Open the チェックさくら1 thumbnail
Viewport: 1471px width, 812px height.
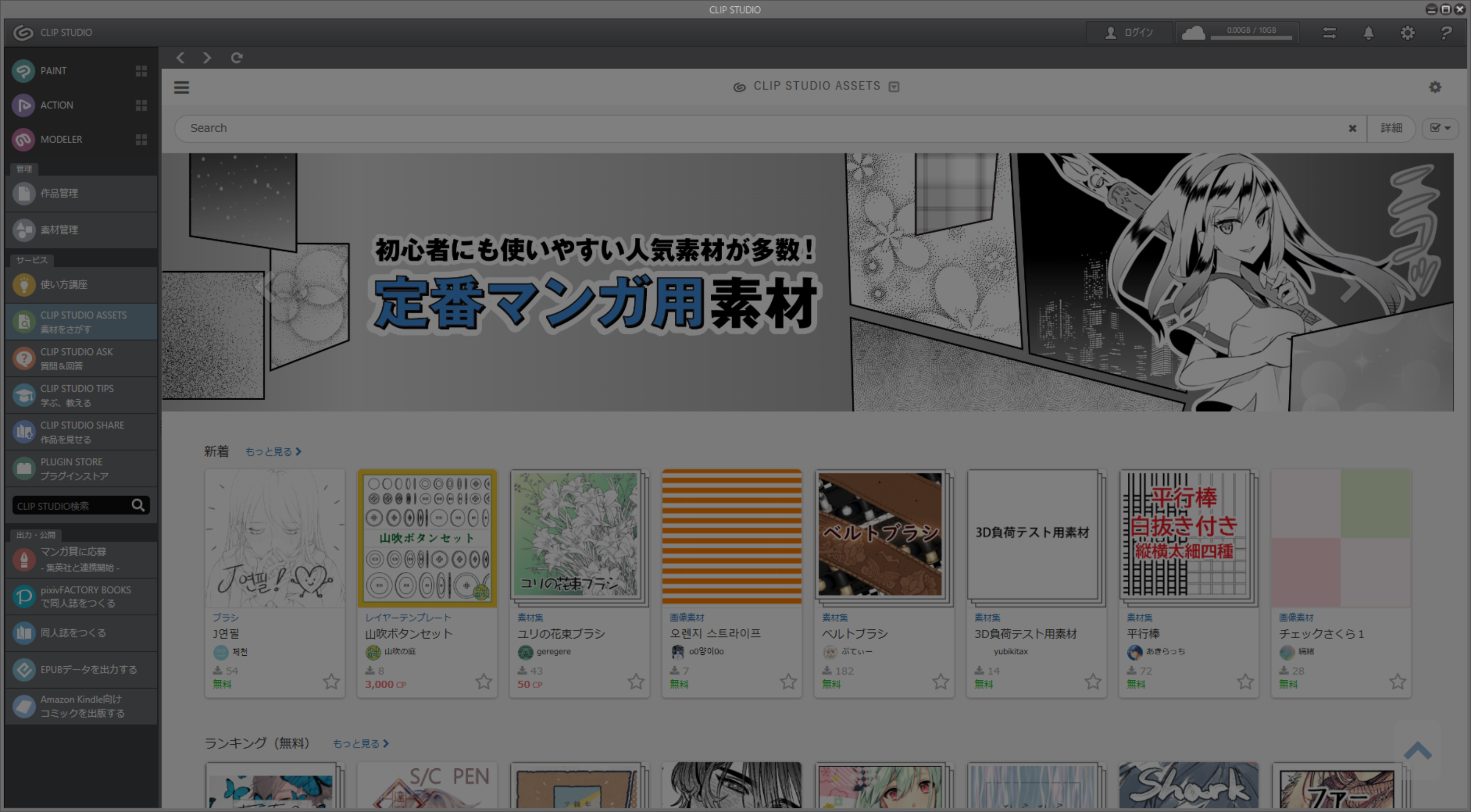1341,539
